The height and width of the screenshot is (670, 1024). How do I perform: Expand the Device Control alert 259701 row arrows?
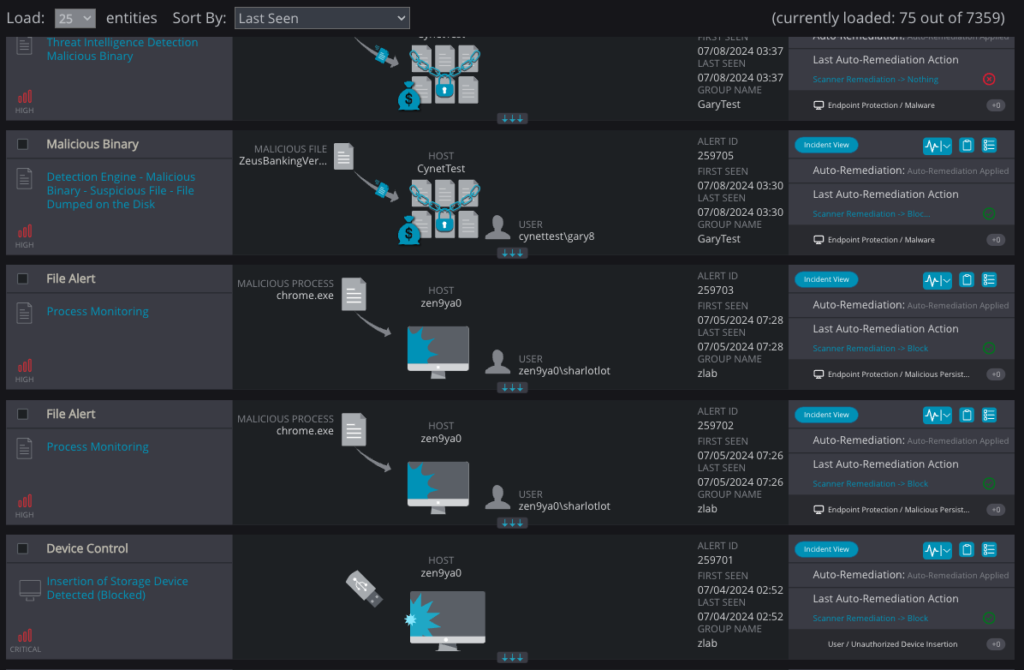pyautogui.click(x=512, y=658)
